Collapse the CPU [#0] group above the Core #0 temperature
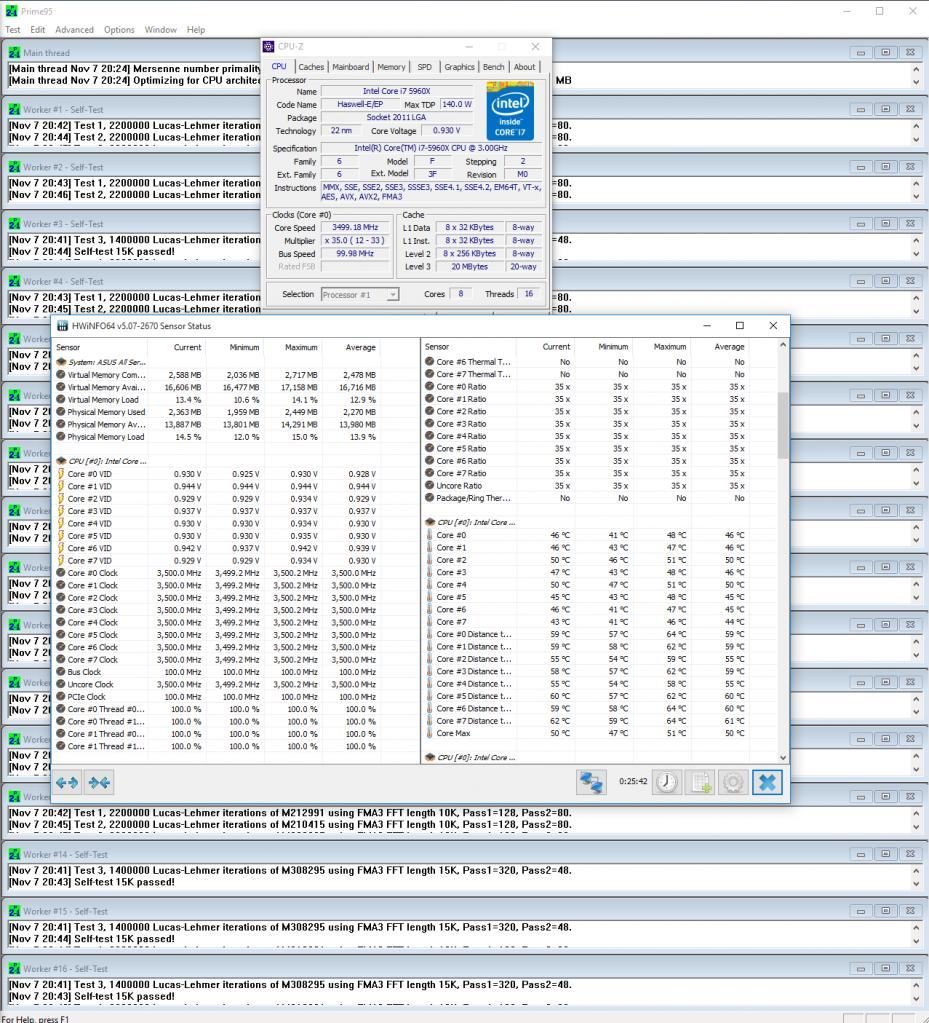The image size is (929, 1023). (x=430, y=523)
